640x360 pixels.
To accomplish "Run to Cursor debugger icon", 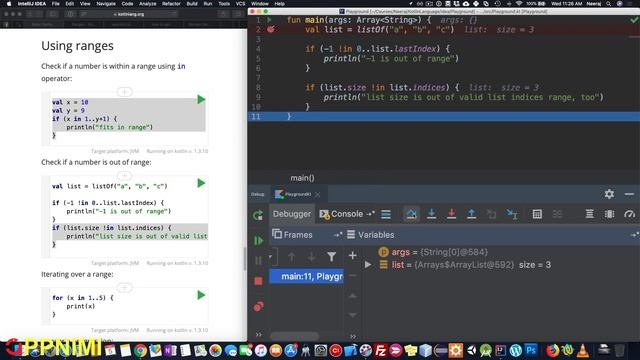I will 512,214.
